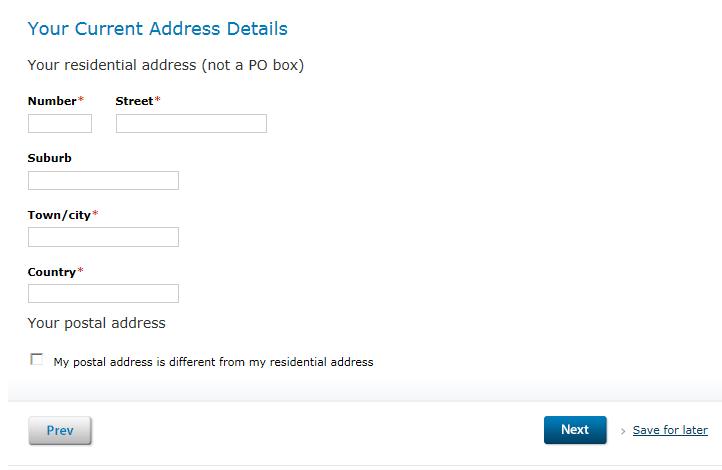
Task: Click into the Town/city field
Action: pyautogui.click(x=103, y=237)
